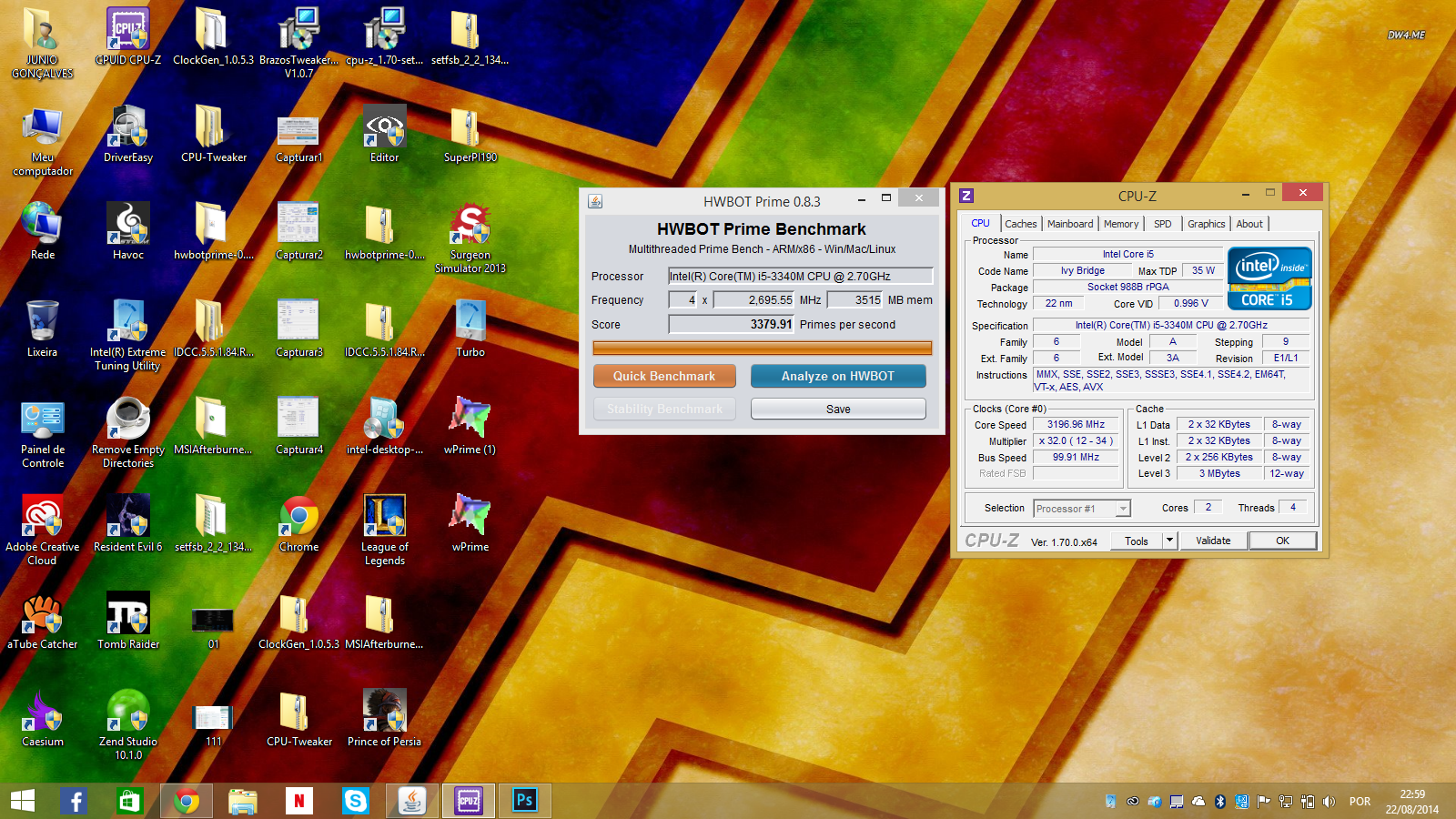Viewport: 1456px width, 819px height.
Task: Click the OK button in CPU-Z
Action: coord(1282,541)
